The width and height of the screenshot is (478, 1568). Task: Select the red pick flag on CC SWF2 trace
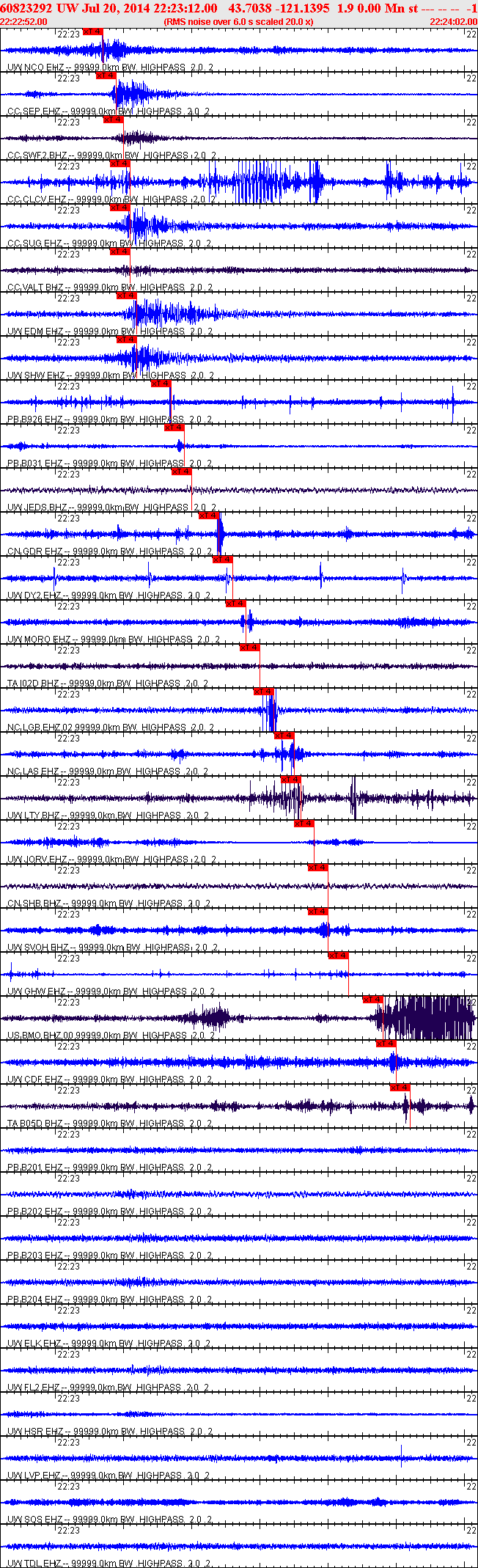[114, 120]
